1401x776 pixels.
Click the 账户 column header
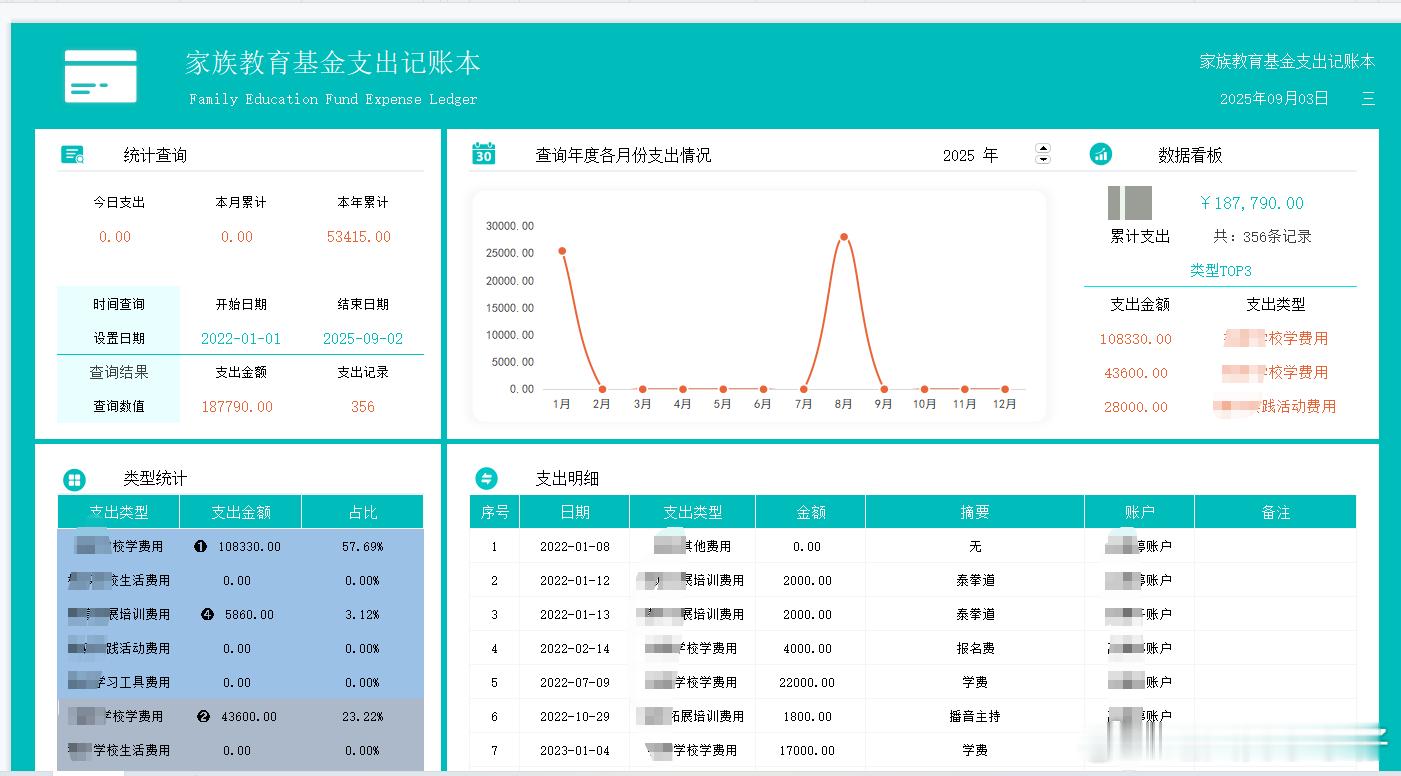tap(1140, 512)
